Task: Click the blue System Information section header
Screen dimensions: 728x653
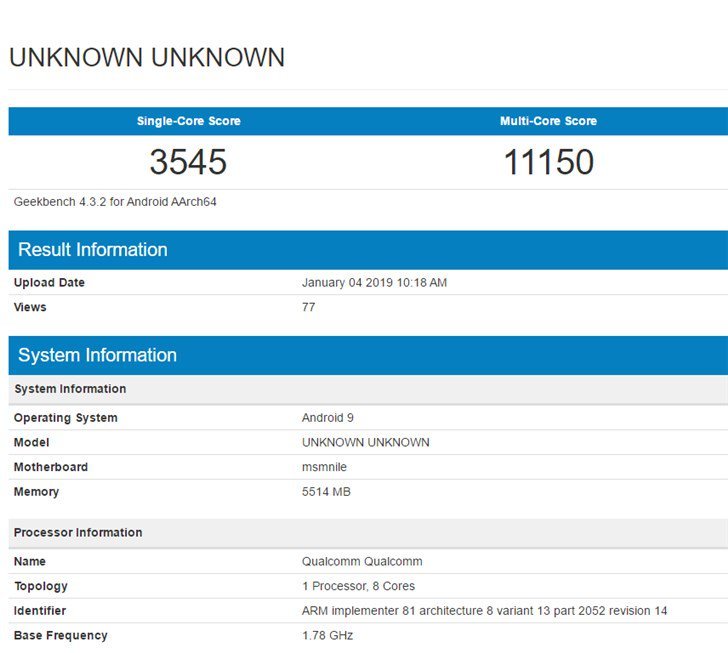Action: [x=368, y=355]
